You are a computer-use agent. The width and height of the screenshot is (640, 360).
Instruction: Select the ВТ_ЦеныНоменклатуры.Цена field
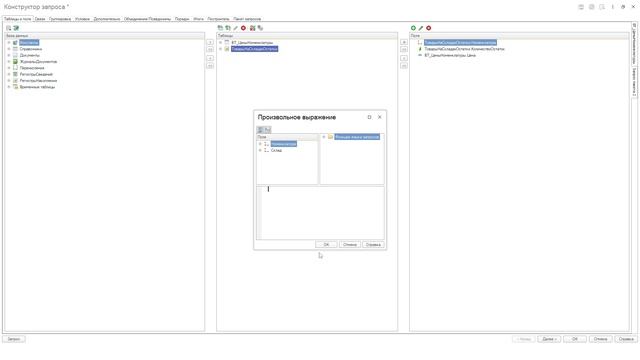click(x=450, y=55)
